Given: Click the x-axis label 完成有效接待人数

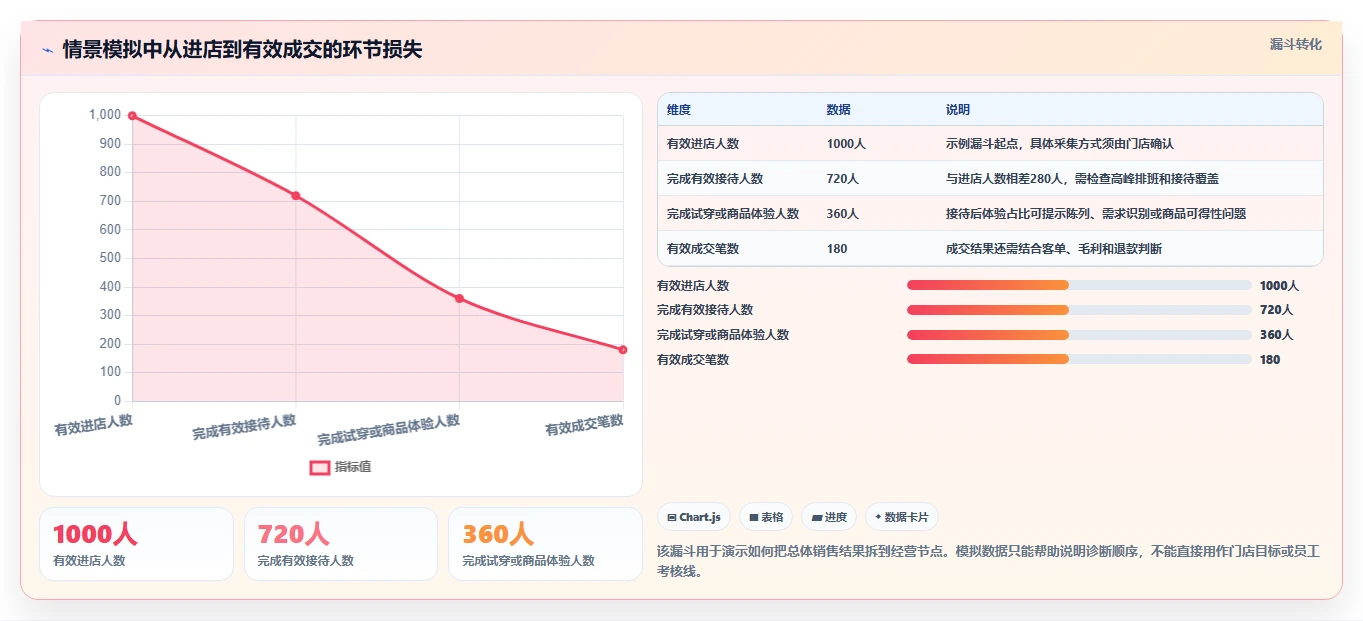Looking at the screenshot, I should click(244, 427).
